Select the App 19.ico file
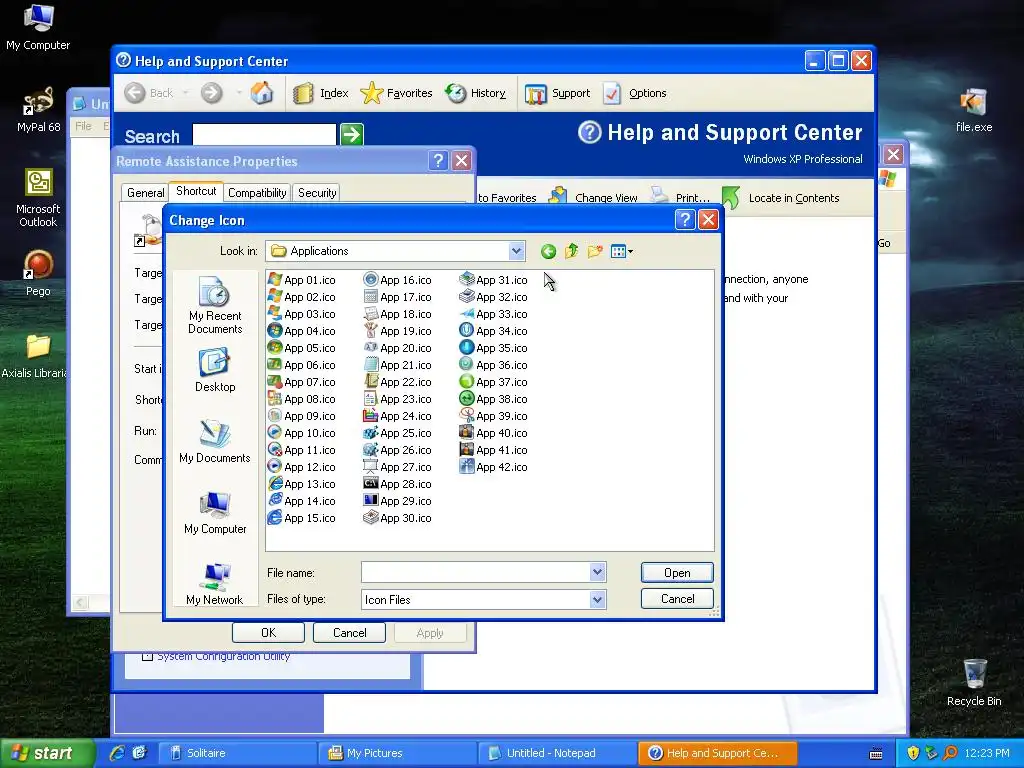Image resolution: width=1024 pixels, height=768 pixels. click(398, 330)
